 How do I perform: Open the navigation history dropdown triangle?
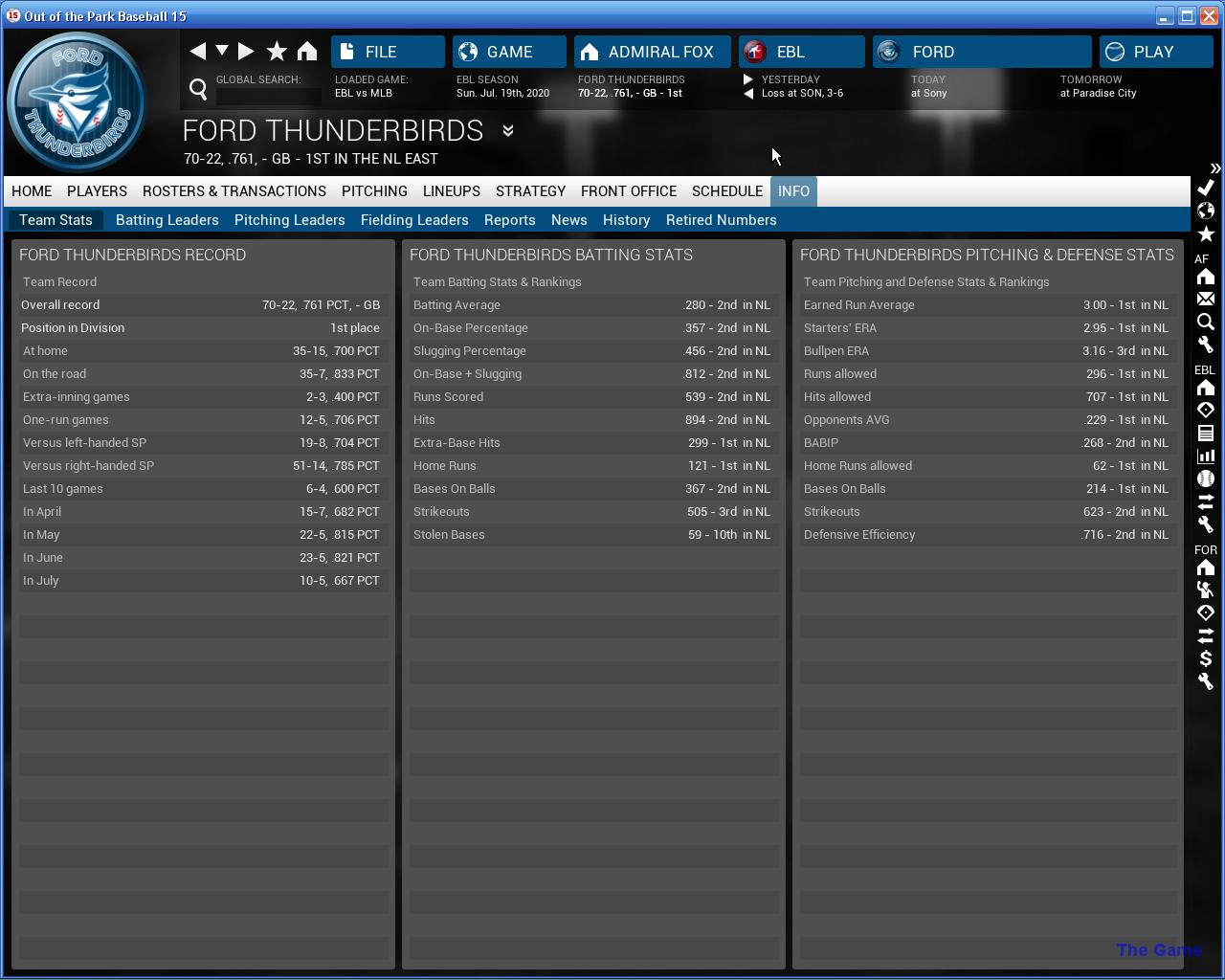[x=222, y=51]
